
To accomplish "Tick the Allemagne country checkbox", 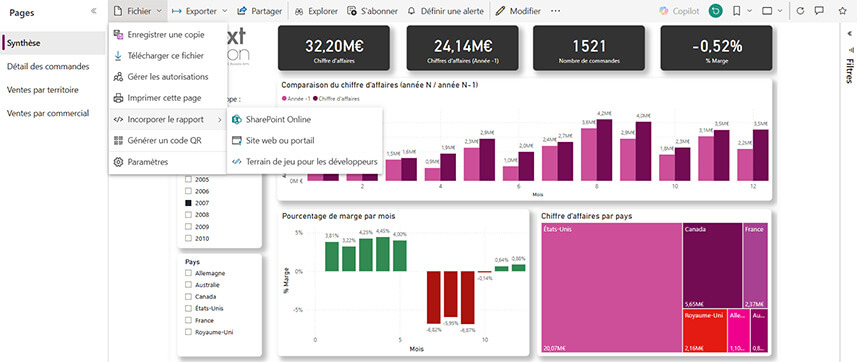I will [x=189, y=273].
